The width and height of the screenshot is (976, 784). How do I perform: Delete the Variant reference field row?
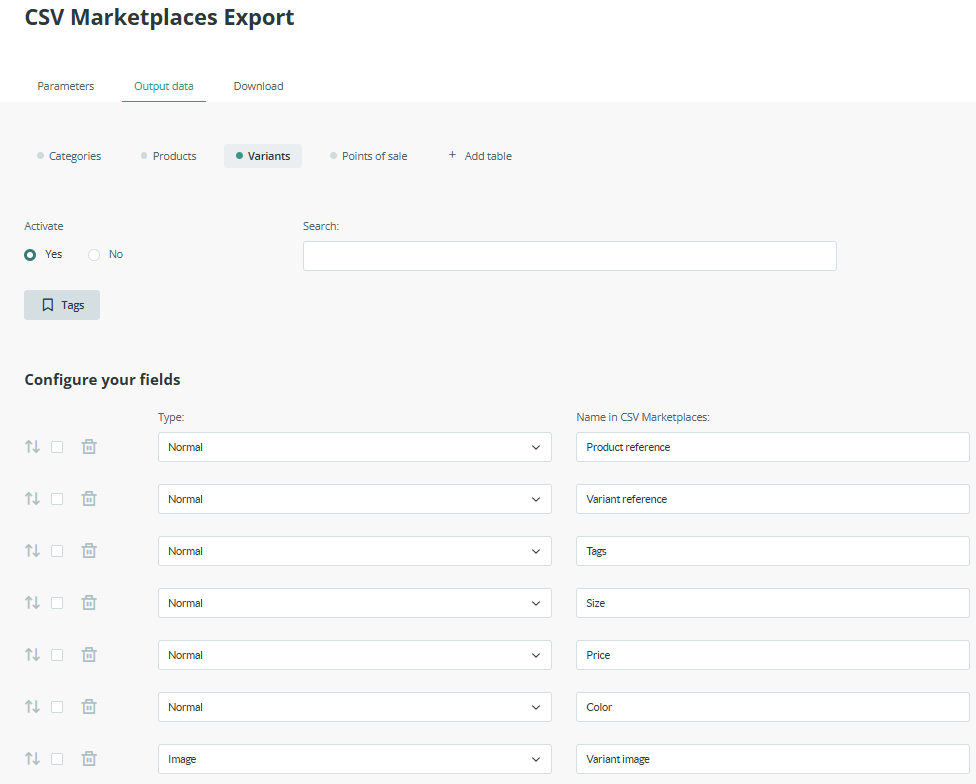(x=89, y=499)
